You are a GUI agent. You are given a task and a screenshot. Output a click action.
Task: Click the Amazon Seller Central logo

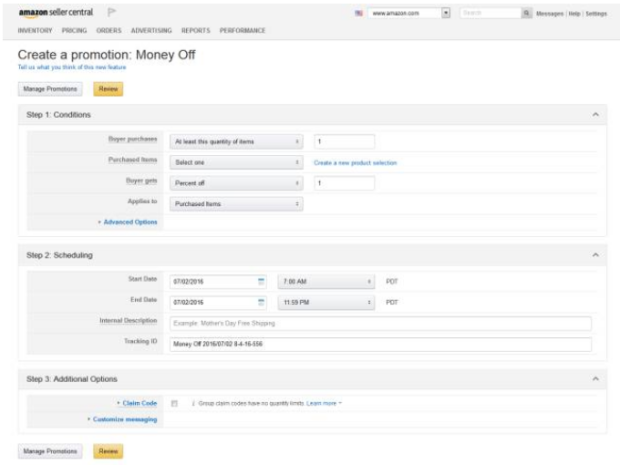(x=56, y=13)
